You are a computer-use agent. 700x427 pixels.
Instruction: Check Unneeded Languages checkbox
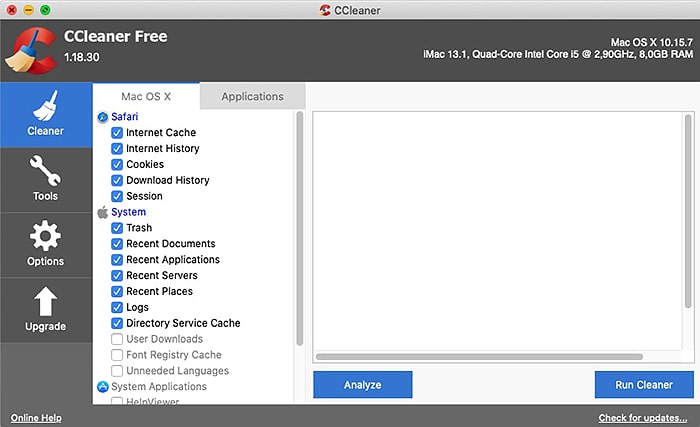(x=117, y=371)
